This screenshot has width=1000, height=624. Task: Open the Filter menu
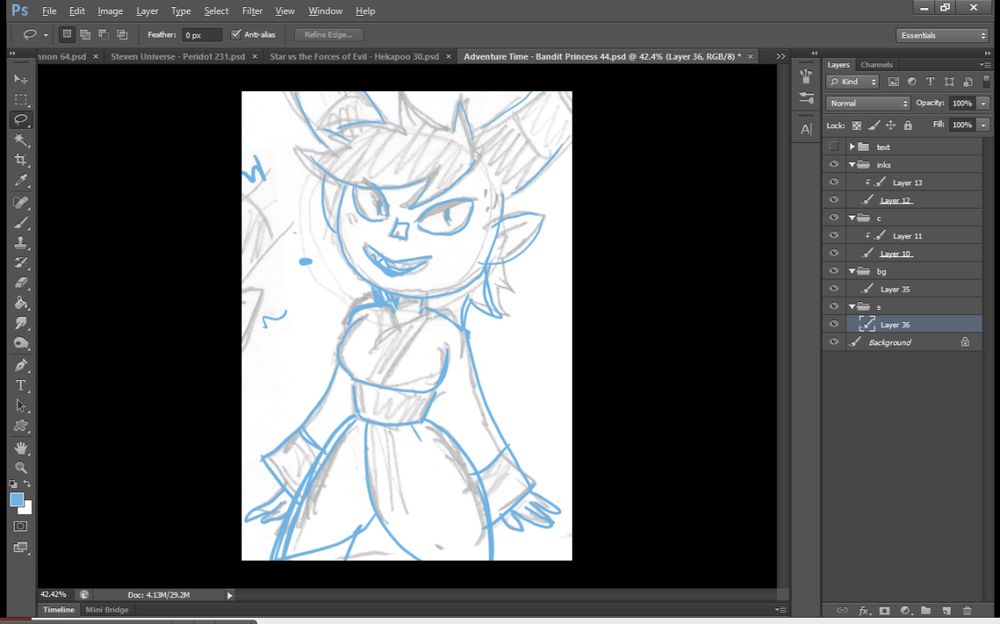(252, 11)
